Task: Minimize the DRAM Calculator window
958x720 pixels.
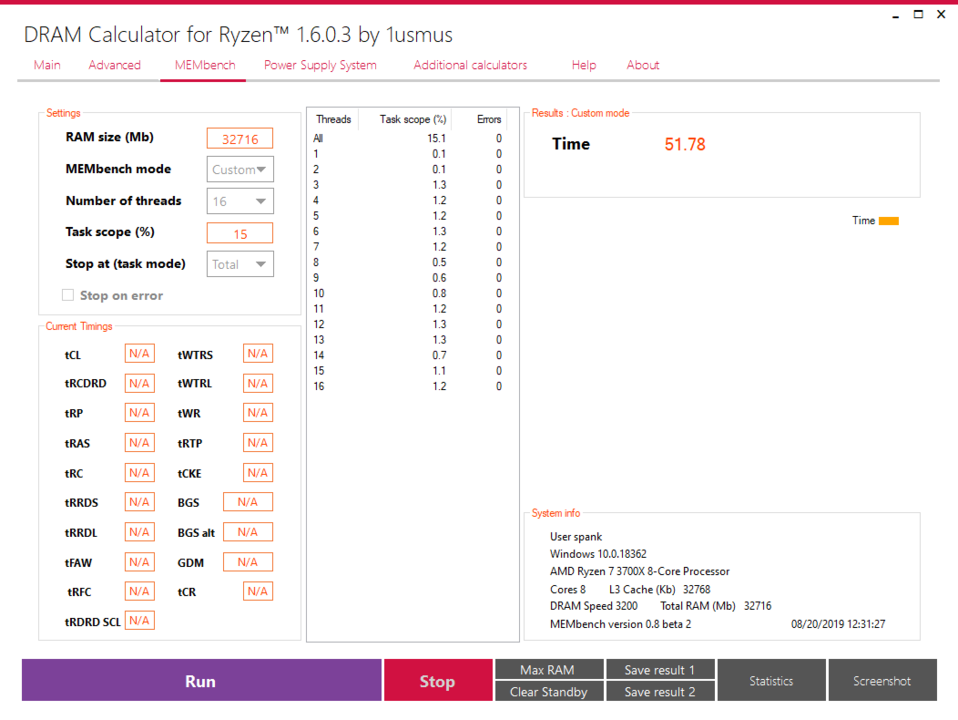Action: [896, 15]
